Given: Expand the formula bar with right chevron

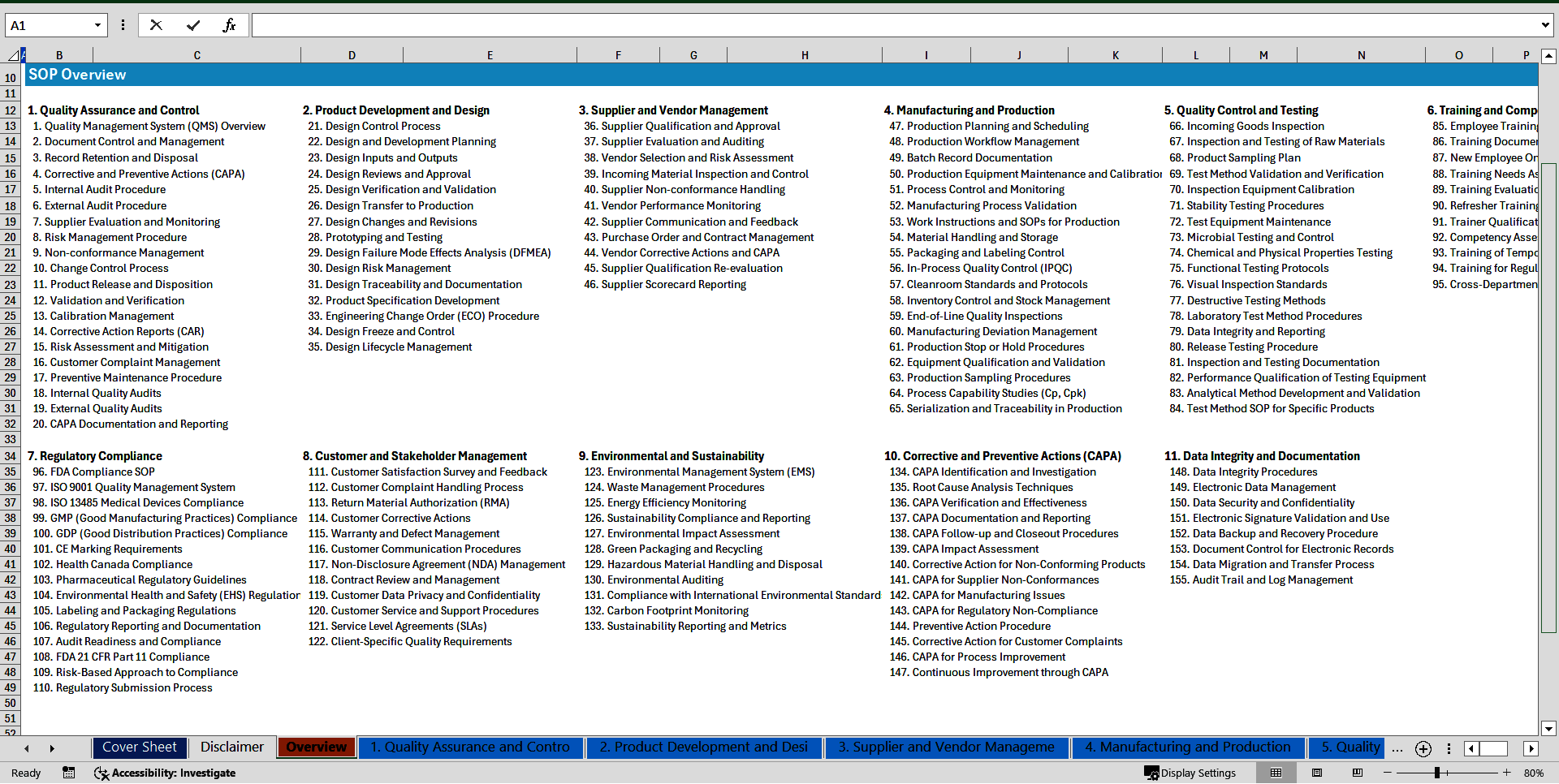Looking at the screenshot, I should point(1544,25).
